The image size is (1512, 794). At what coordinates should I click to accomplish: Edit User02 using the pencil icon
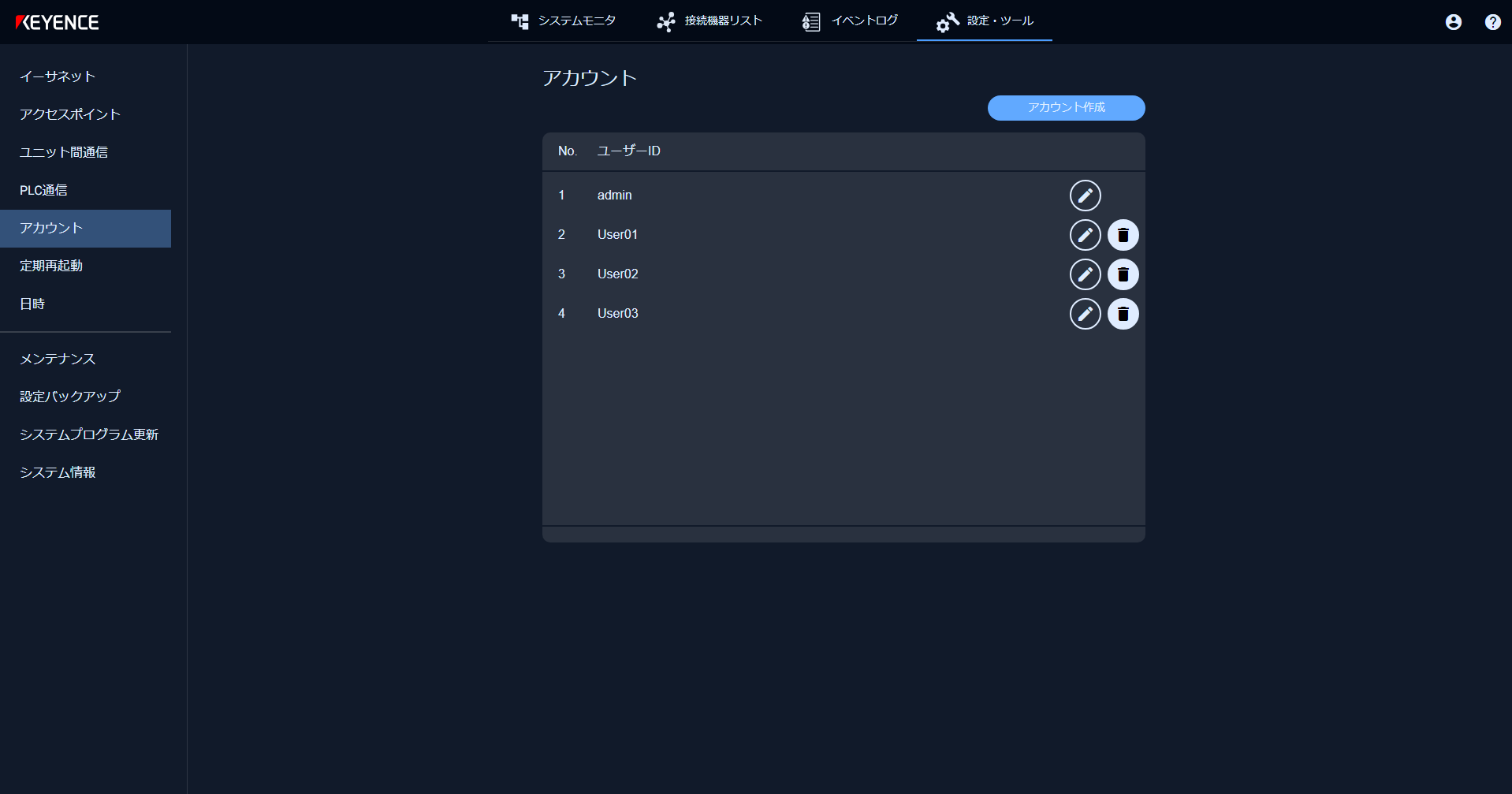click(x=1085, y=274)
